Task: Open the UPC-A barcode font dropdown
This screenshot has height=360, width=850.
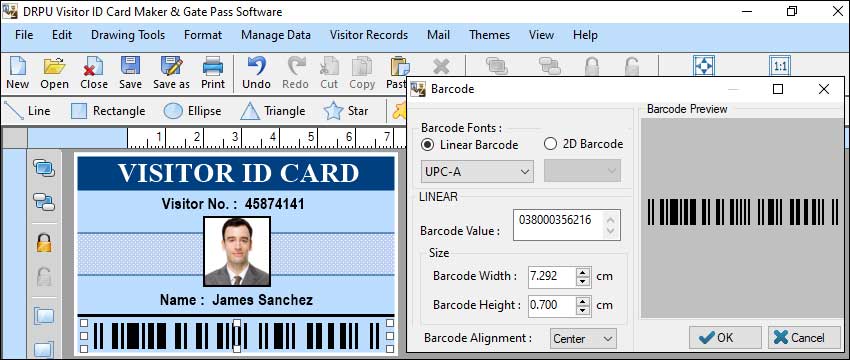Action: click(x=477, y=171)
